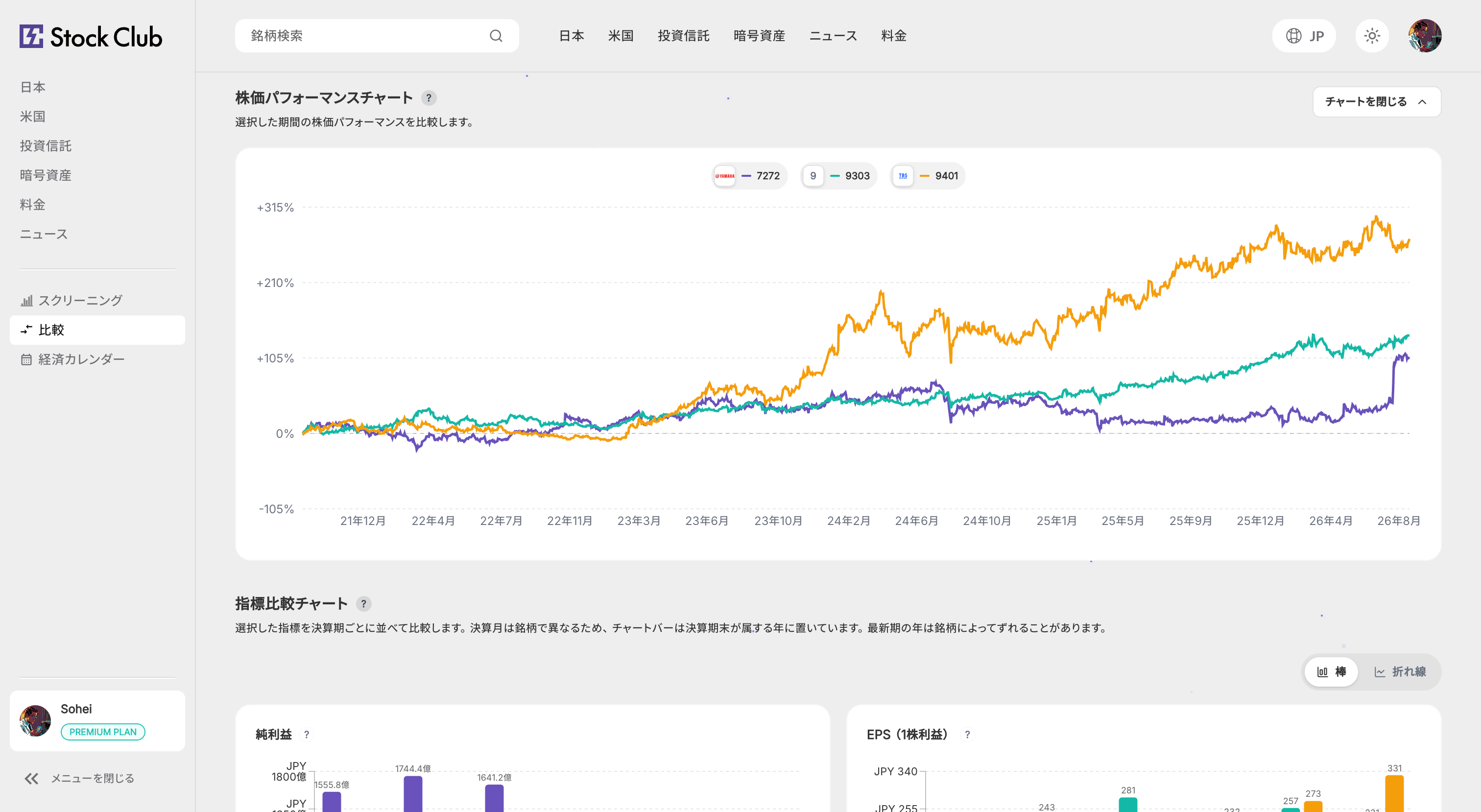The height and width of the screenshot is (812, 1481).
Task: Click the search magnifier icon
Action: [x=496, y=36]
